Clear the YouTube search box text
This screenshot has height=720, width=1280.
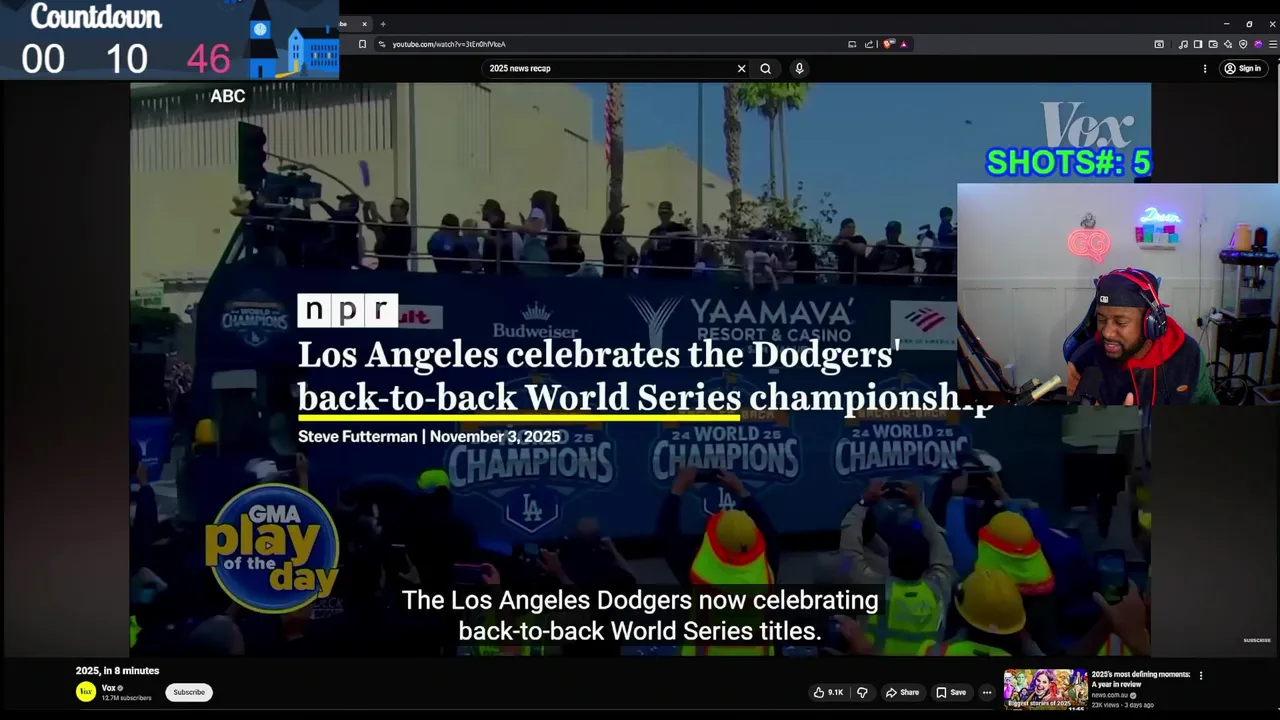click(x=741, y=68)
